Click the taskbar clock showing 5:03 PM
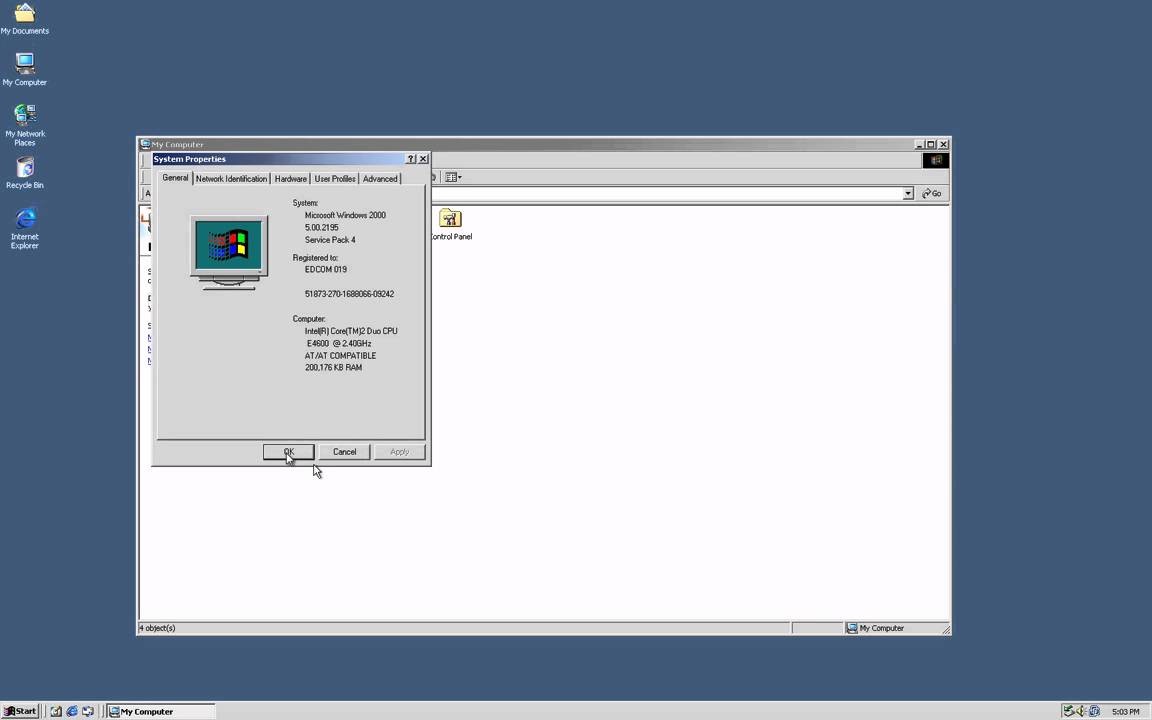The width and height of the screenshot is (1152, 720). [x=1126, y=711]
